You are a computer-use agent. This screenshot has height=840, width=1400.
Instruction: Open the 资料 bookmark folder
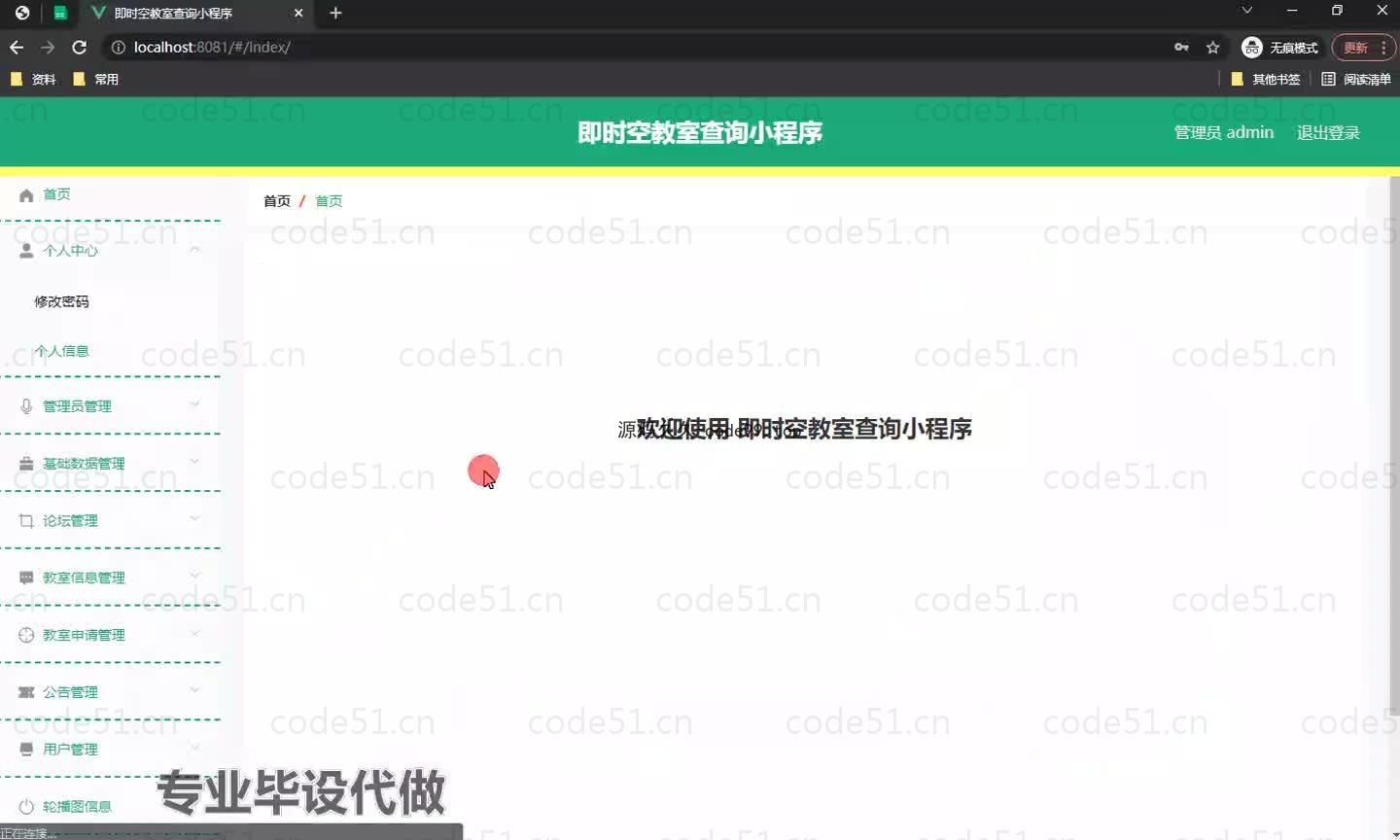tap(33, 80)
